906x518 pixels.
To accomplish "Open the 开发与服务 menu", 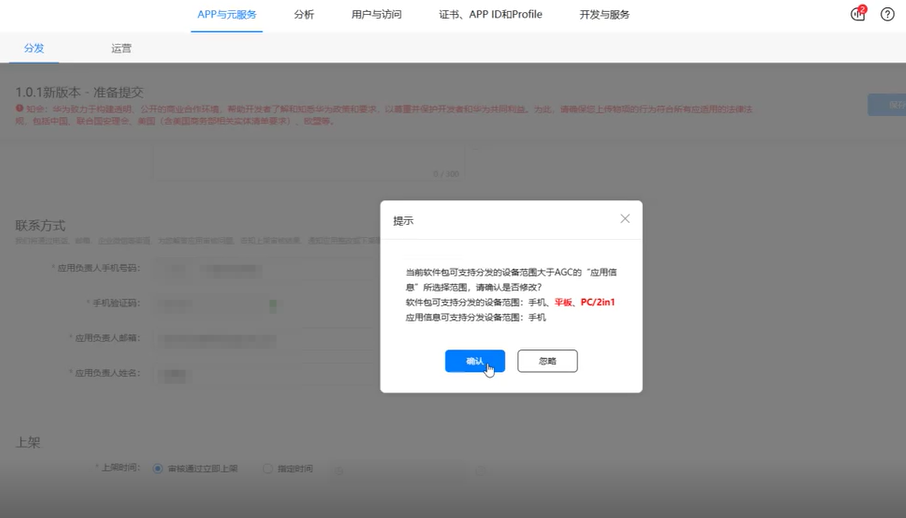I will [x=604, y=15].
